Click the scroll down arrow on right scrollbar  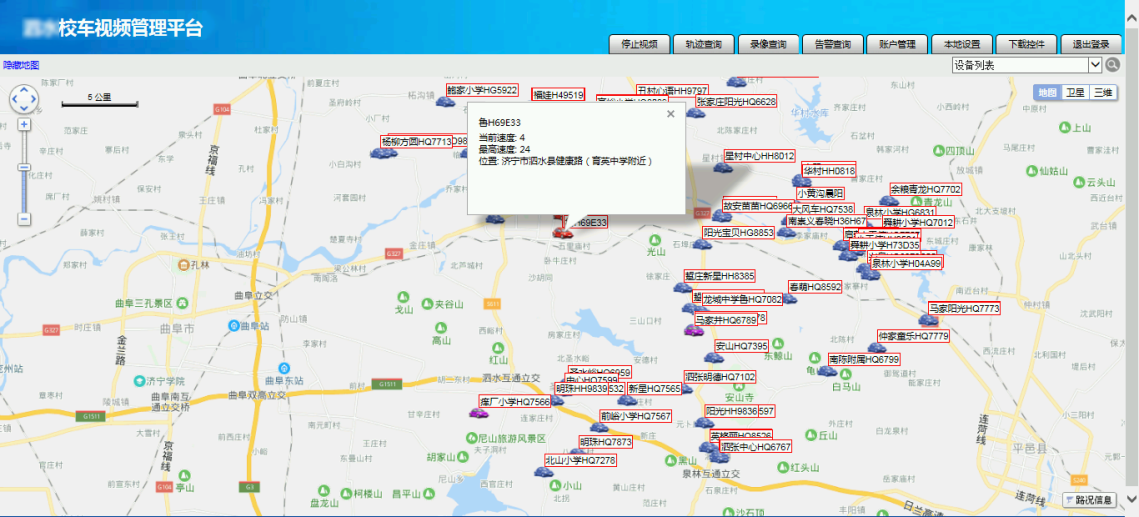1132,500
